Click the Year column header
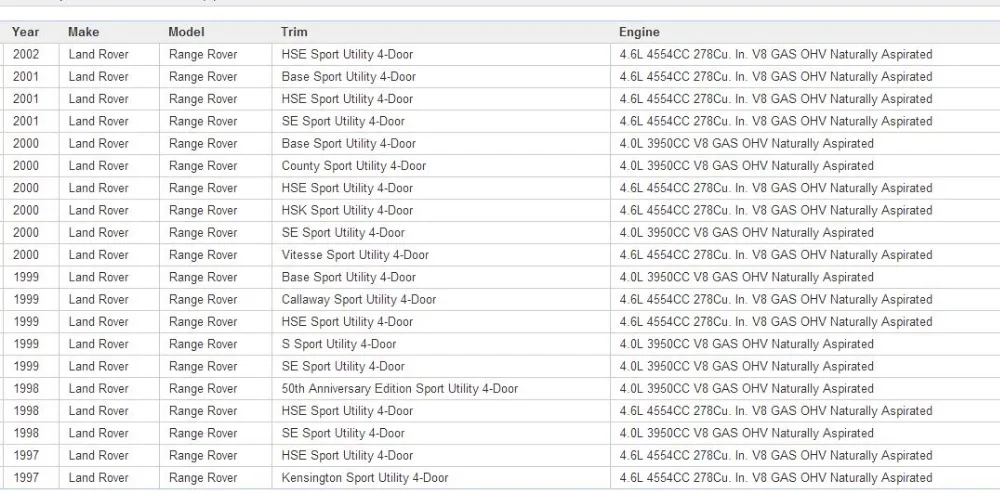The height and width of the screenshot is (493, 1000). [x=26, y=32]
